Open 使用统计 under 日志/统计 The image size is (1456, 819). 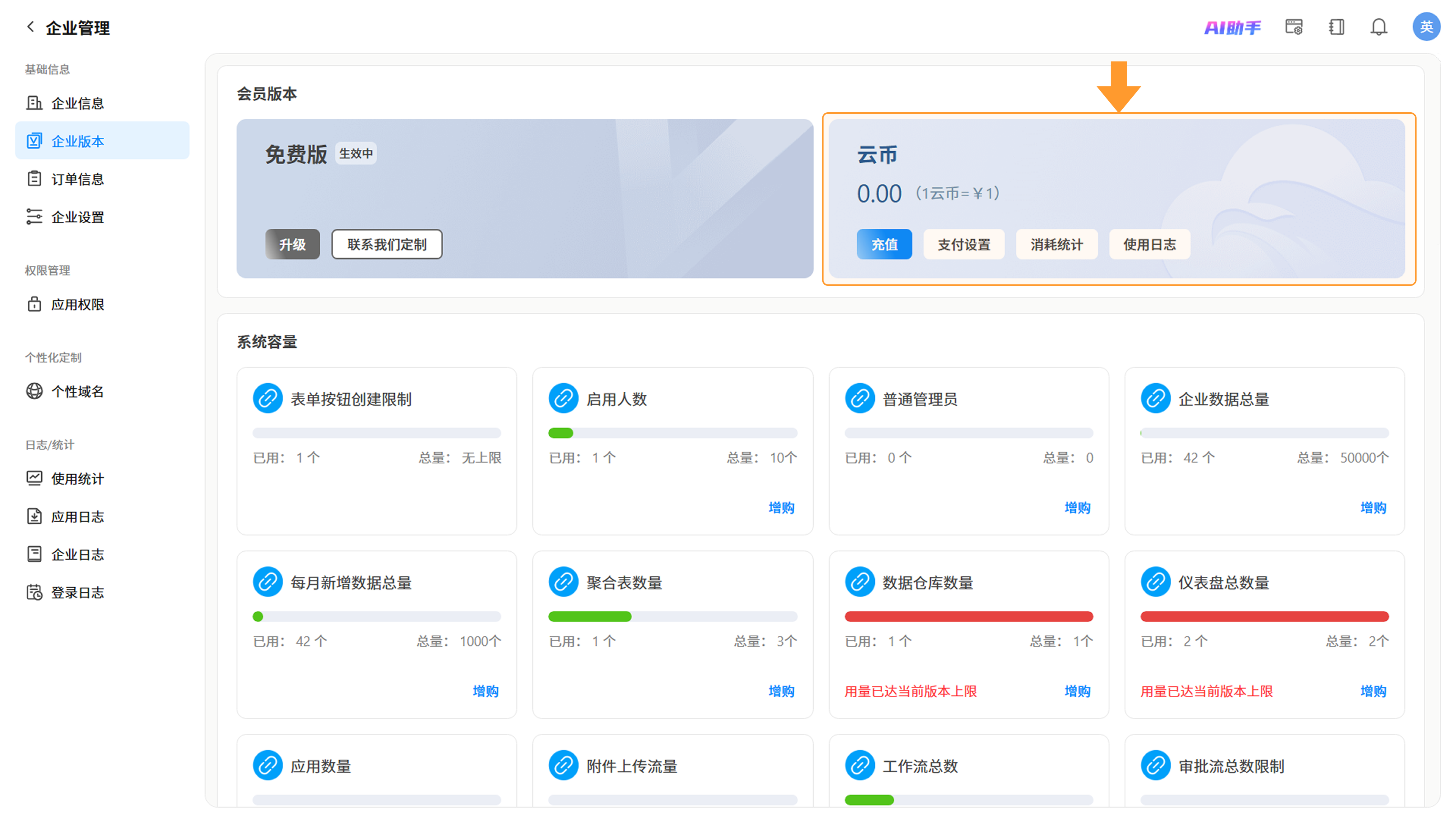(x=102, y=478)
